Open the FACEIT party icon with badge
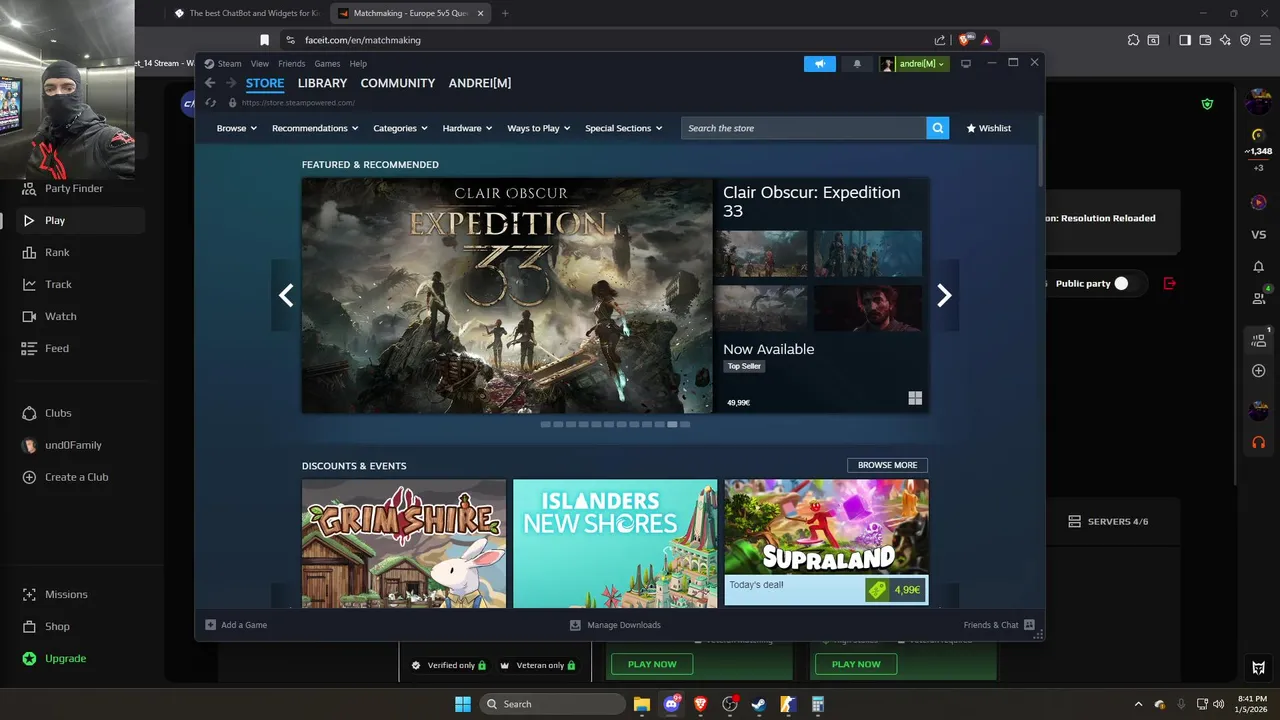Screen dimensions: 1280x720 (1259, 339)
